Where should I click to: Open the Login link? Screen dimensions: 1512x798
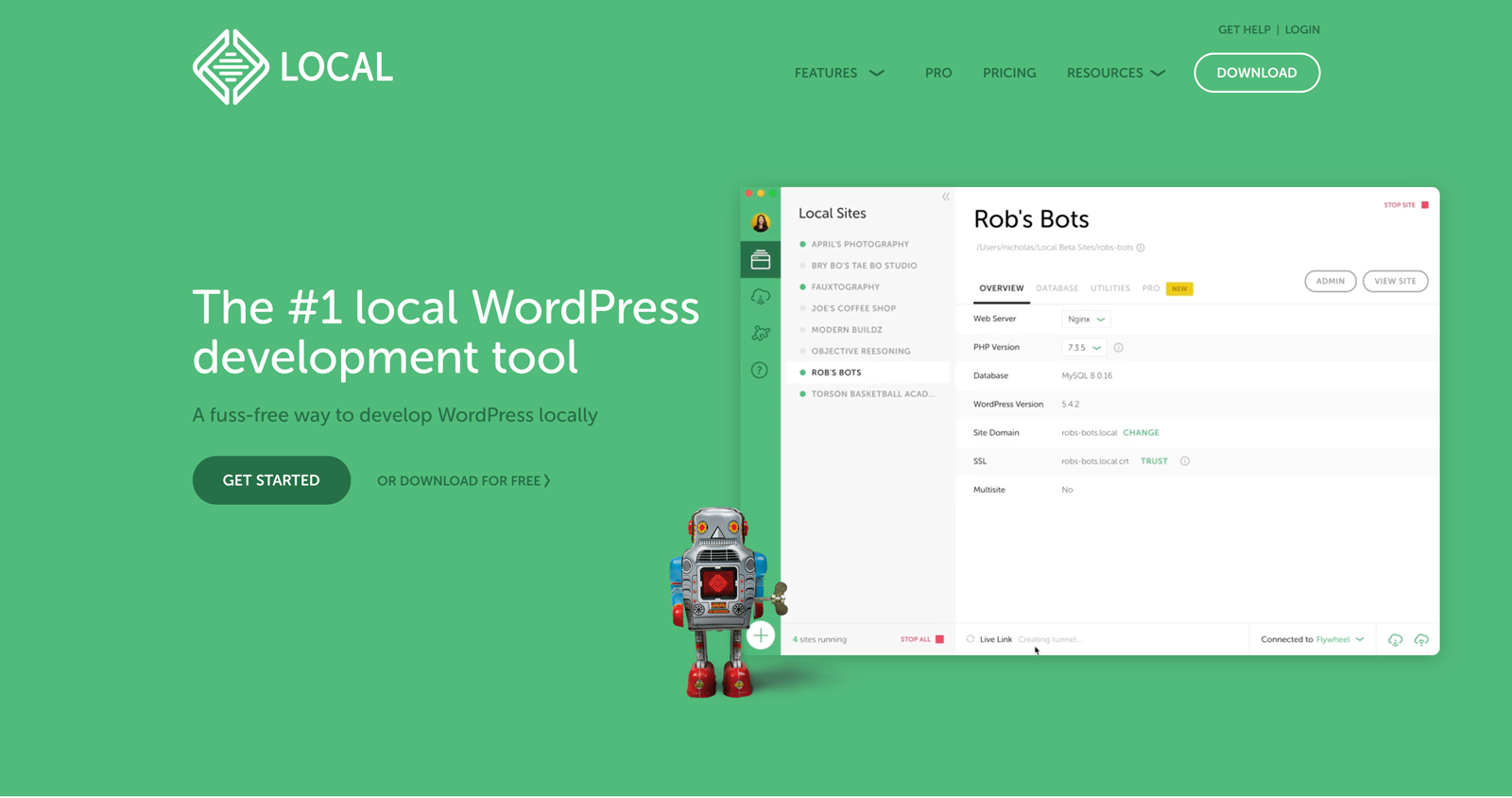(1302, 30)
